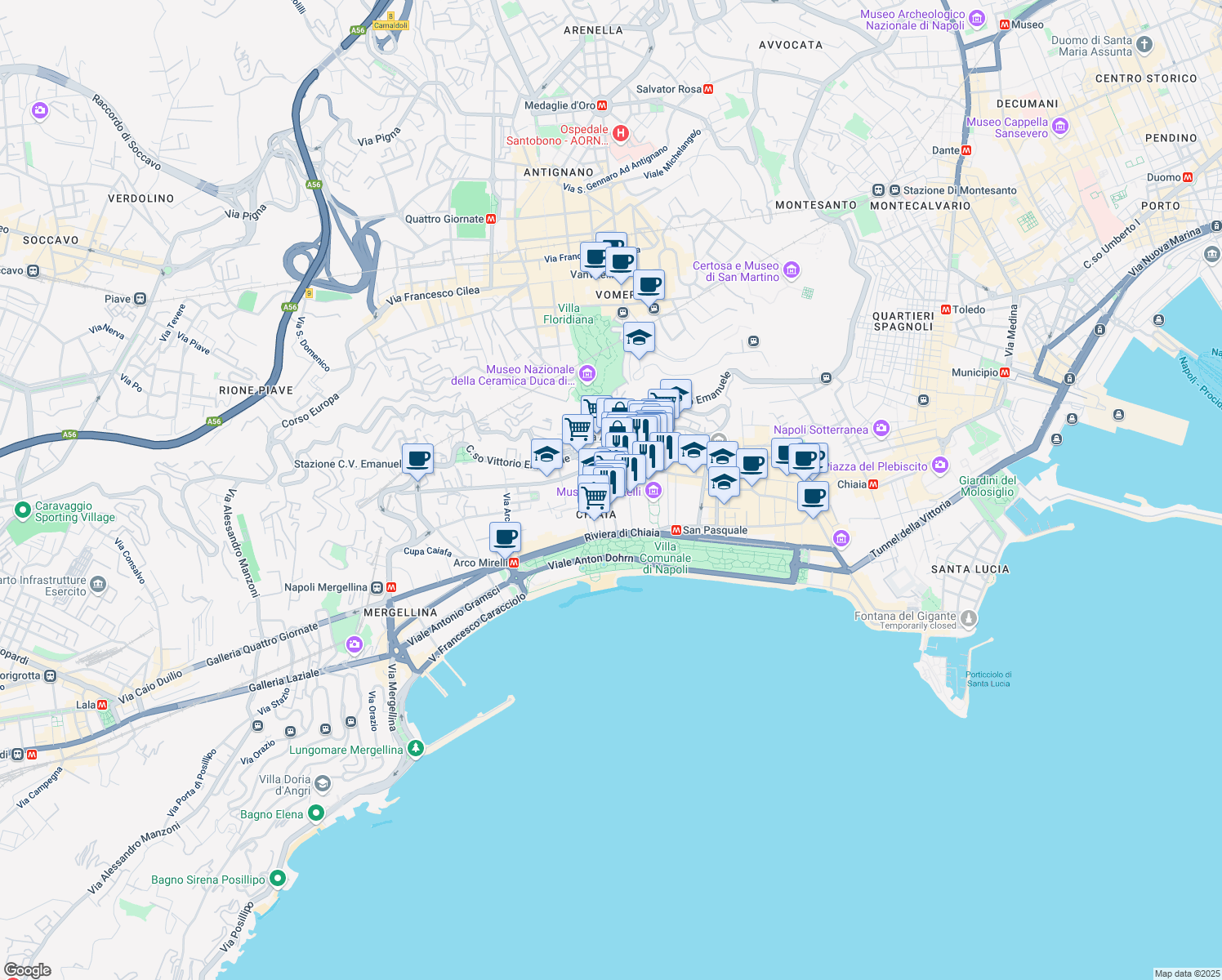Screen dimensions: 1222x980
Task: Click the coffee cup marker right of the VOMERO label
Action: pos(649,286)
